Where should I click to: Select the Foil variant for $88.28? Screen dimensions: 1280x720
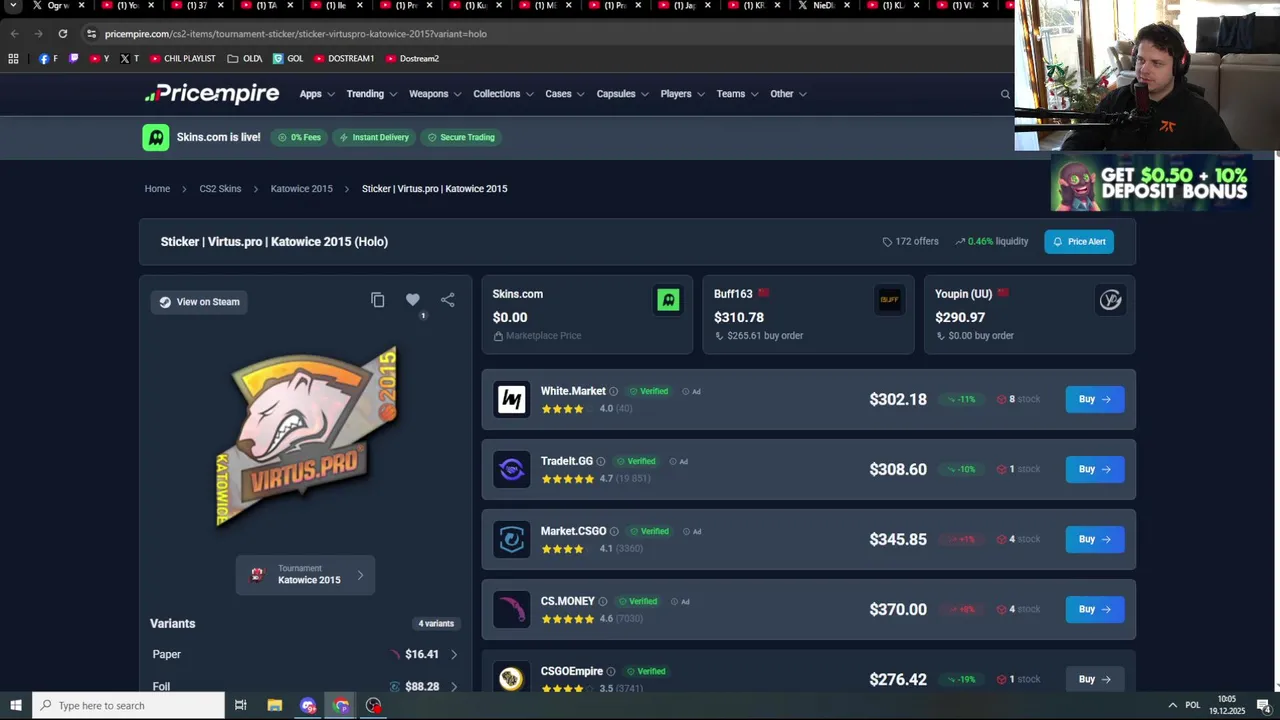click(305, 685)
